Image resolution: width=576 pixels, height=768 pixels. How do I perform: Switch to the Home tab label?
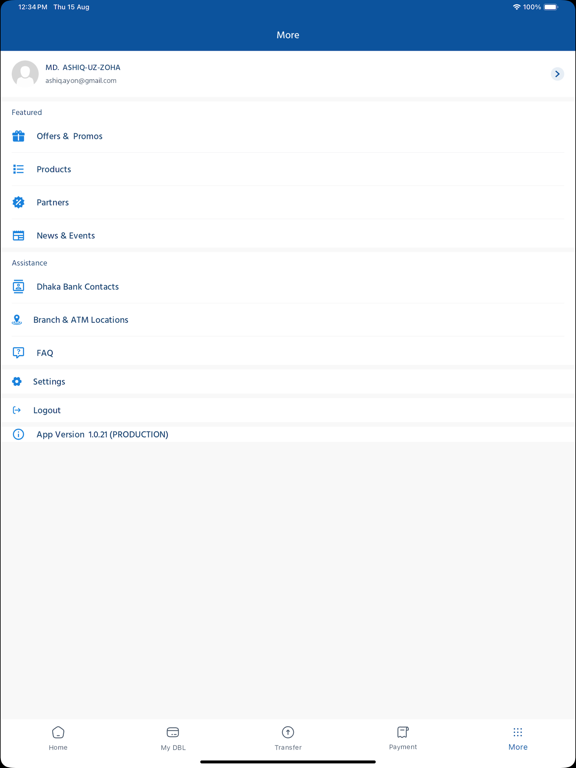(58, 747)
